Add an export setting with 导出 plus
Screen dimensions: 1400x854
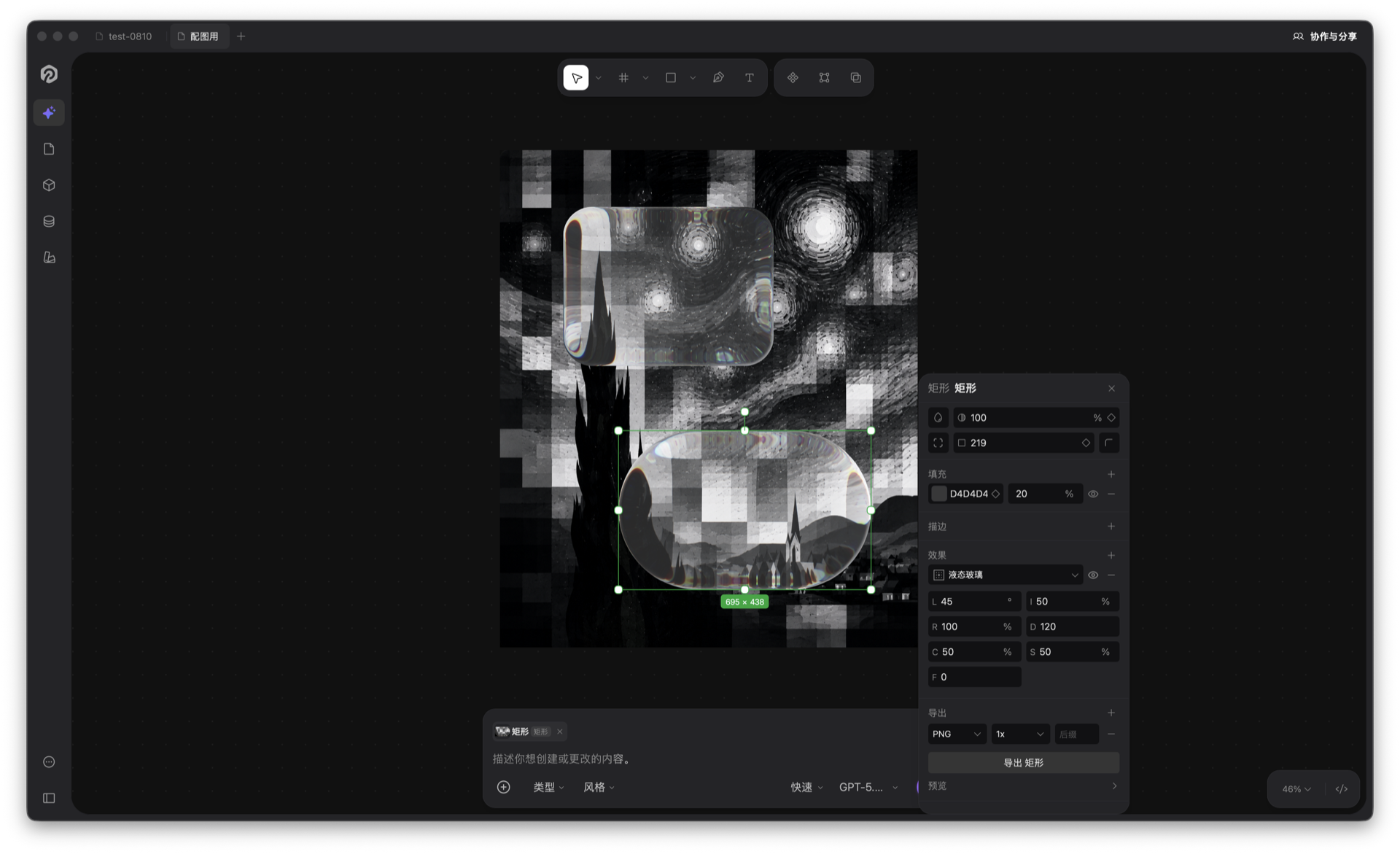[x=1111, y=713]
